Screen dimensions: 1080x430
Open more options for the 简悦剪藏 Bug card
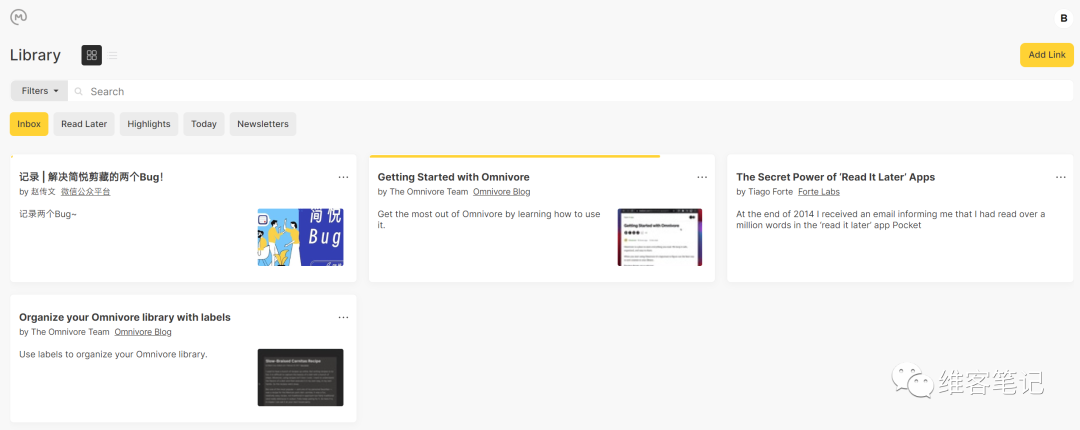click(344, 177)
